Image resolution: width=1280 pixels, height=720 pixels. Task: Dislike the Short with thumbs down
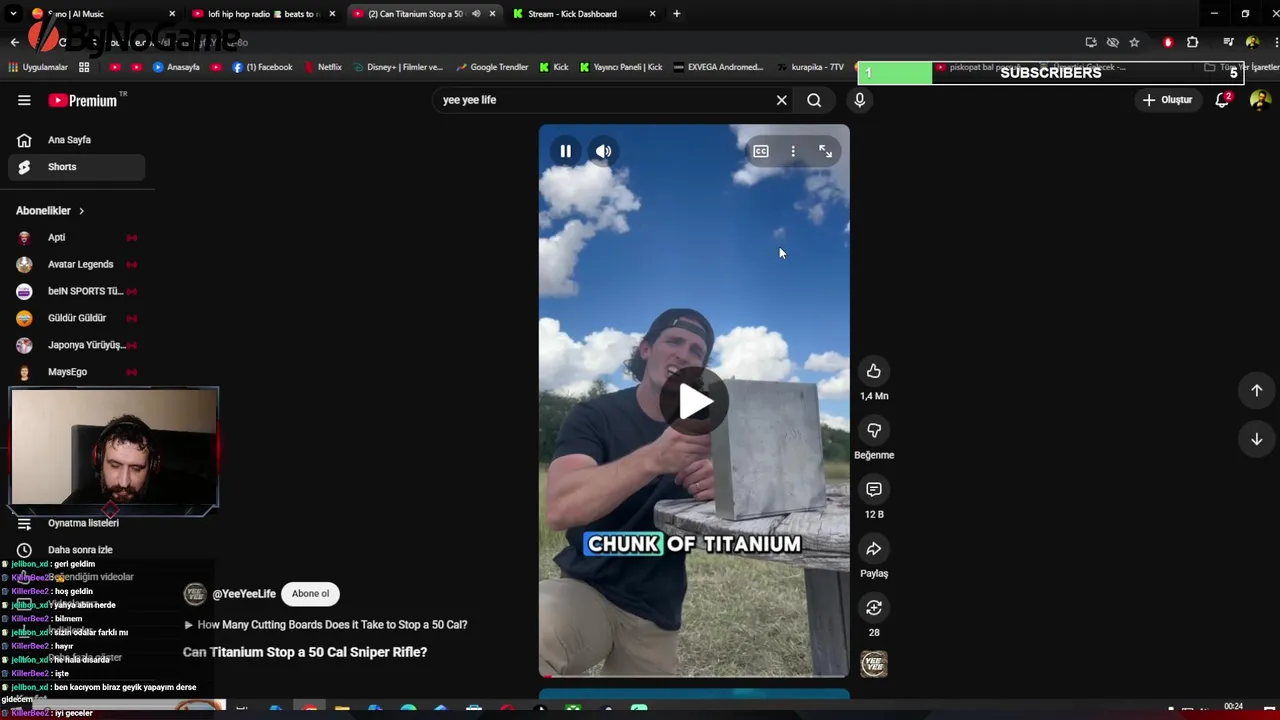point(874,430)
